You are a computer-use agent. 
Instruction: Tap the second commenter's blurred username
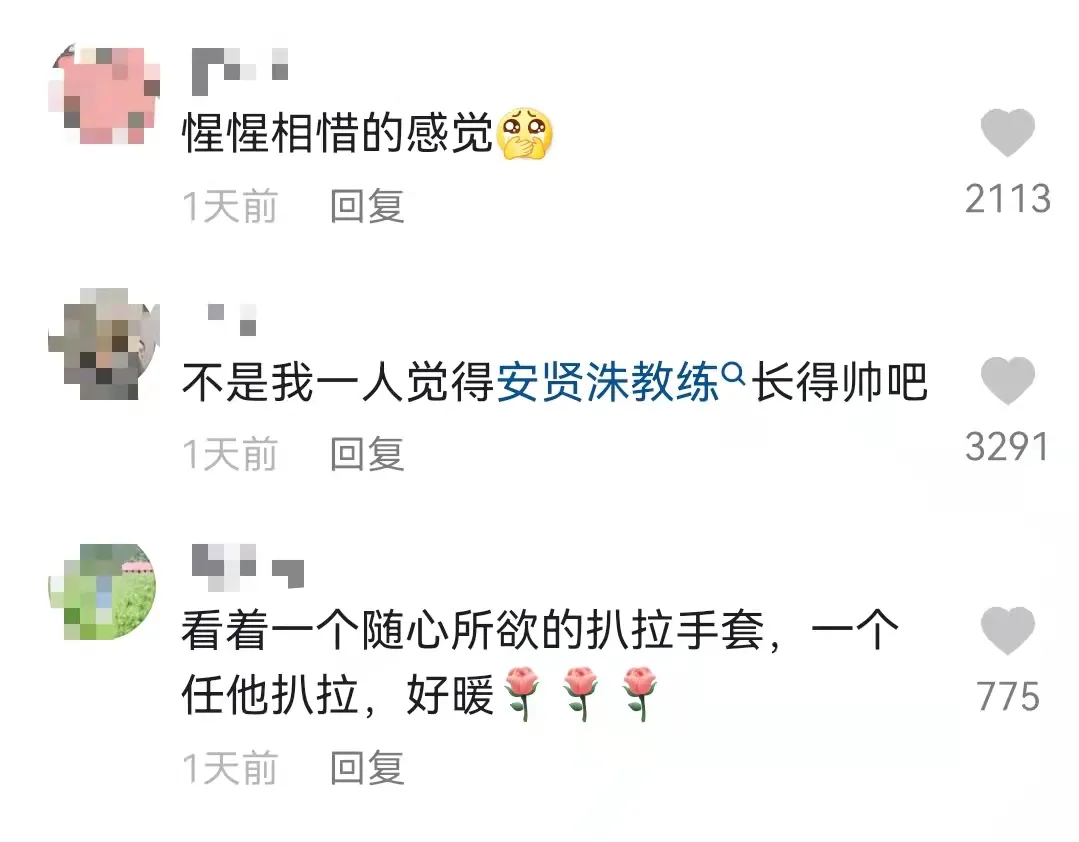(x=232, y=319)
